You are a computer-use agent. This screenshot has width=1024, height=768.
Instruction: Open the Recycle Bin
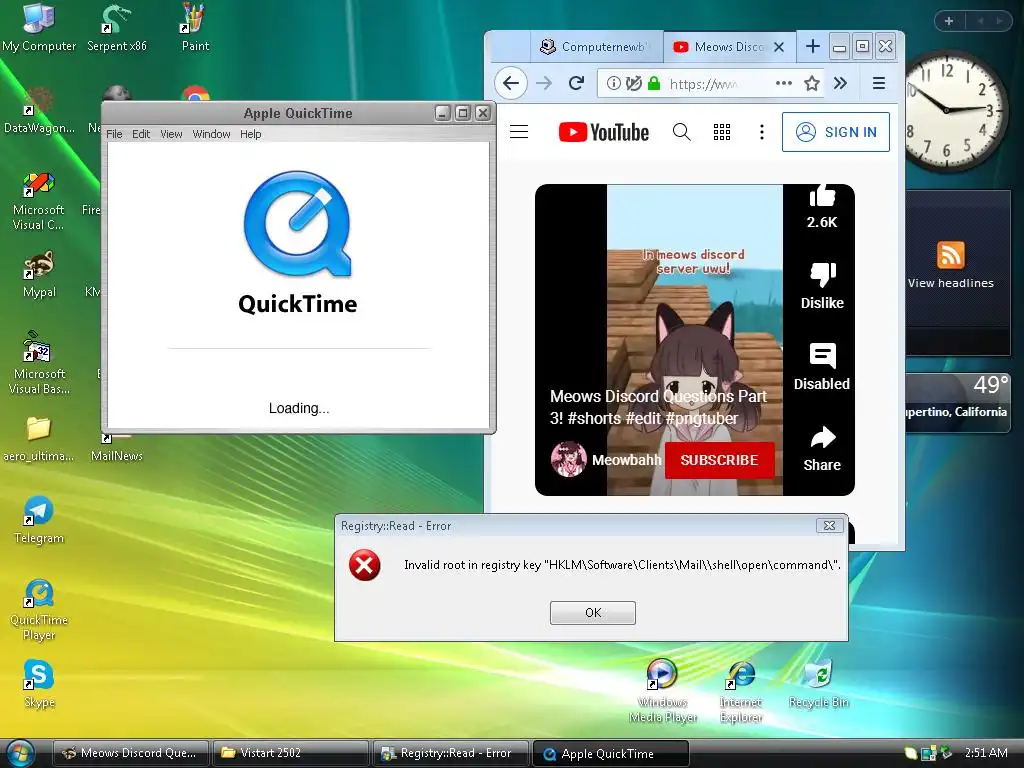click(818, 683)
